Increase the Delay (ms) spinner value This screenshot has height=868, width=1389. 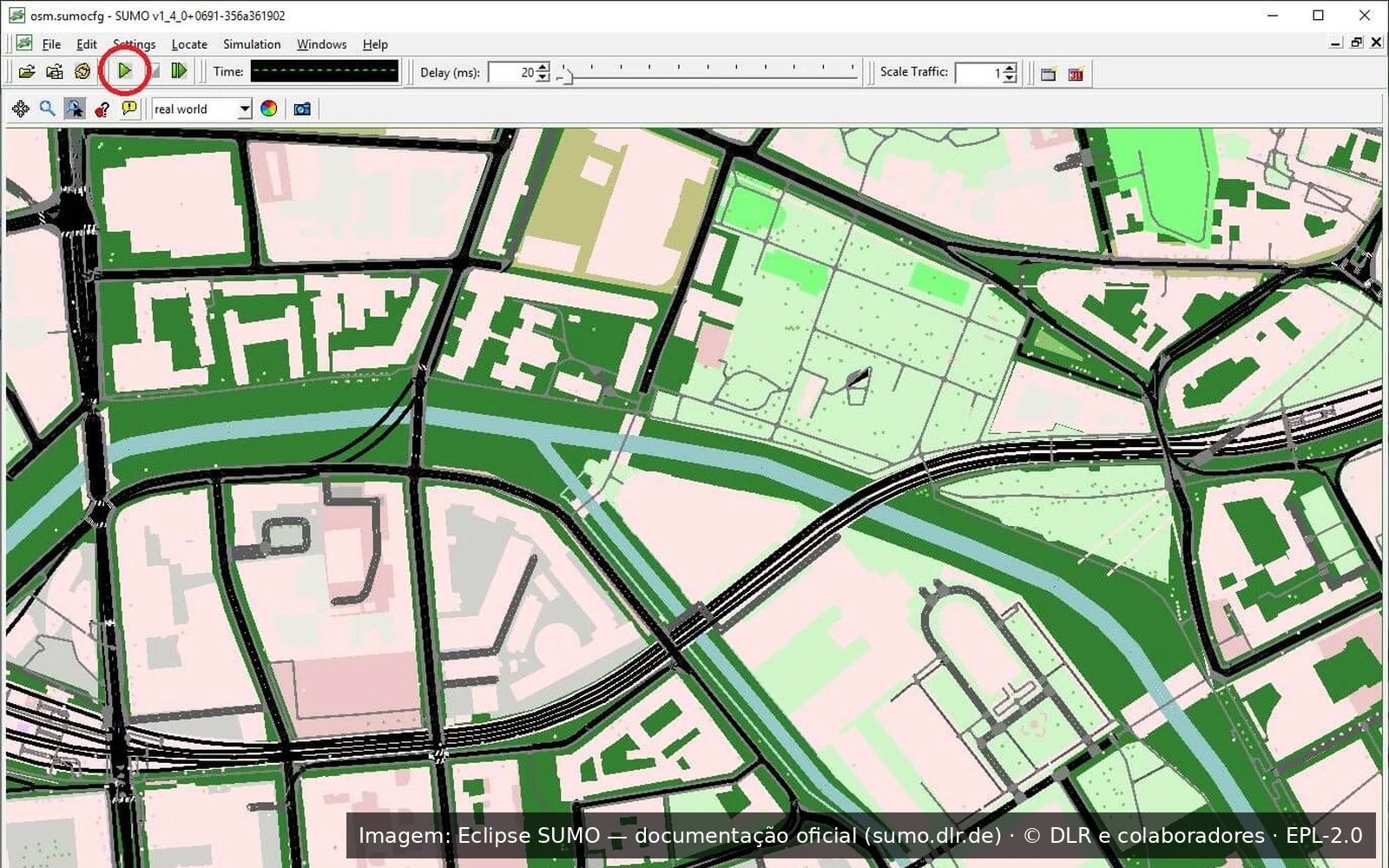(543, 68)
